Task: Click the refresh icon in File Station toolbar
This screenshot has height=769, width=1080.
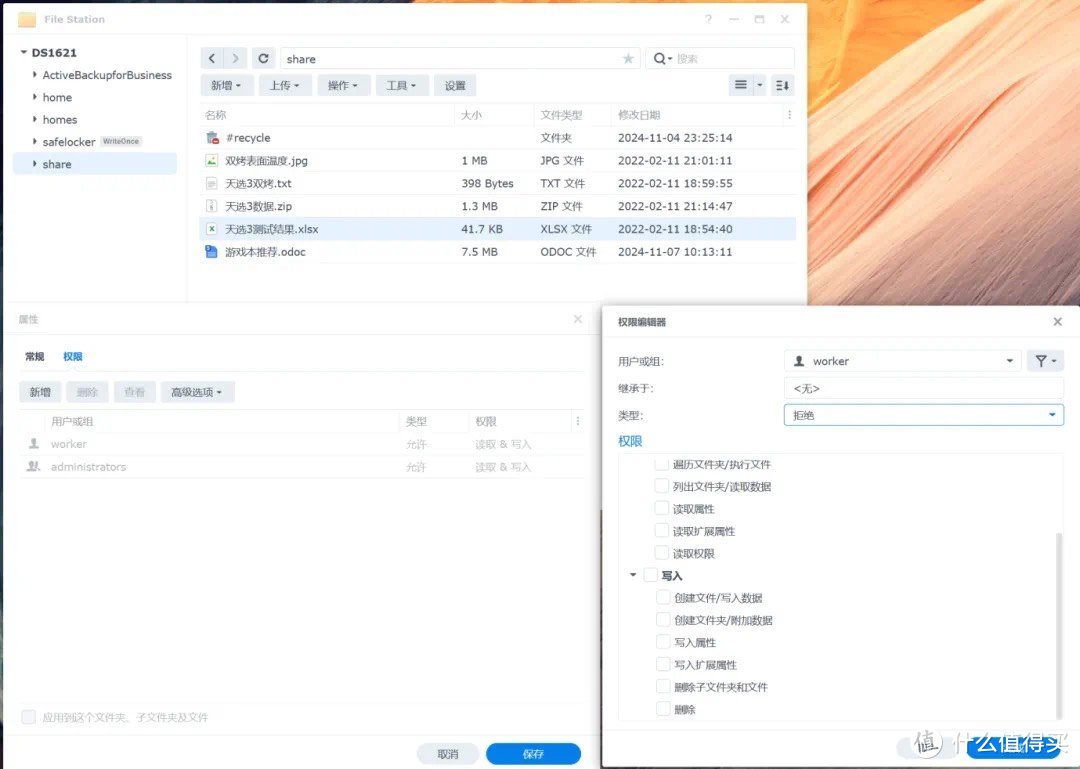Action: coord(263,58)
